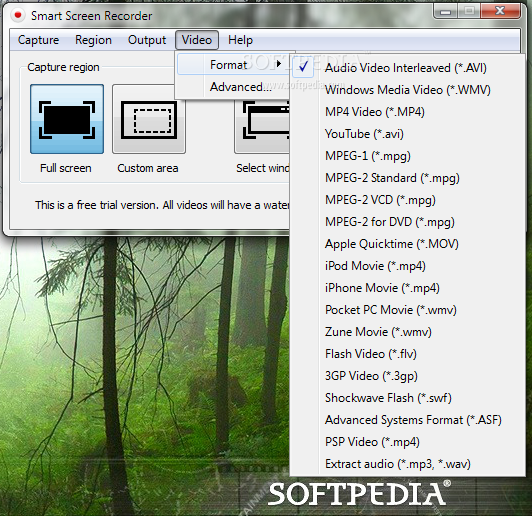Choose Audio Video Interleaved (*.AVI) format

(407, 68)
